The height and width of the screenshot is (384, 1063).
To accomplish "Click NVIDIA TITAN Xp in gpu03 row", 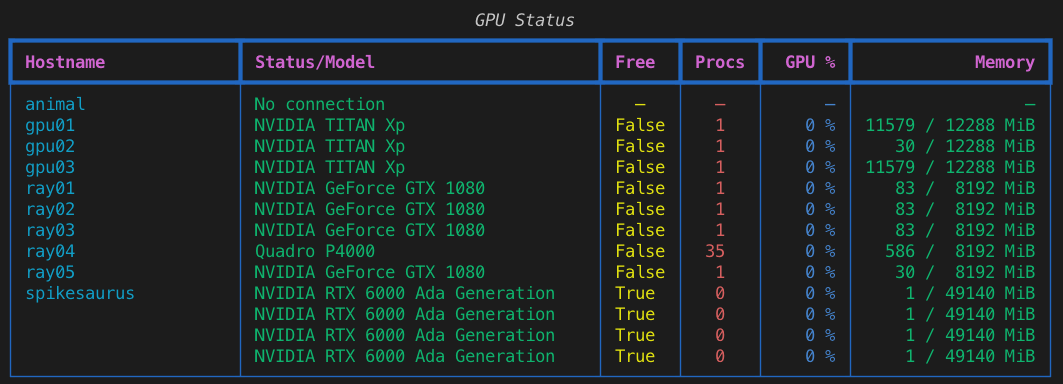I will point(329,168).
